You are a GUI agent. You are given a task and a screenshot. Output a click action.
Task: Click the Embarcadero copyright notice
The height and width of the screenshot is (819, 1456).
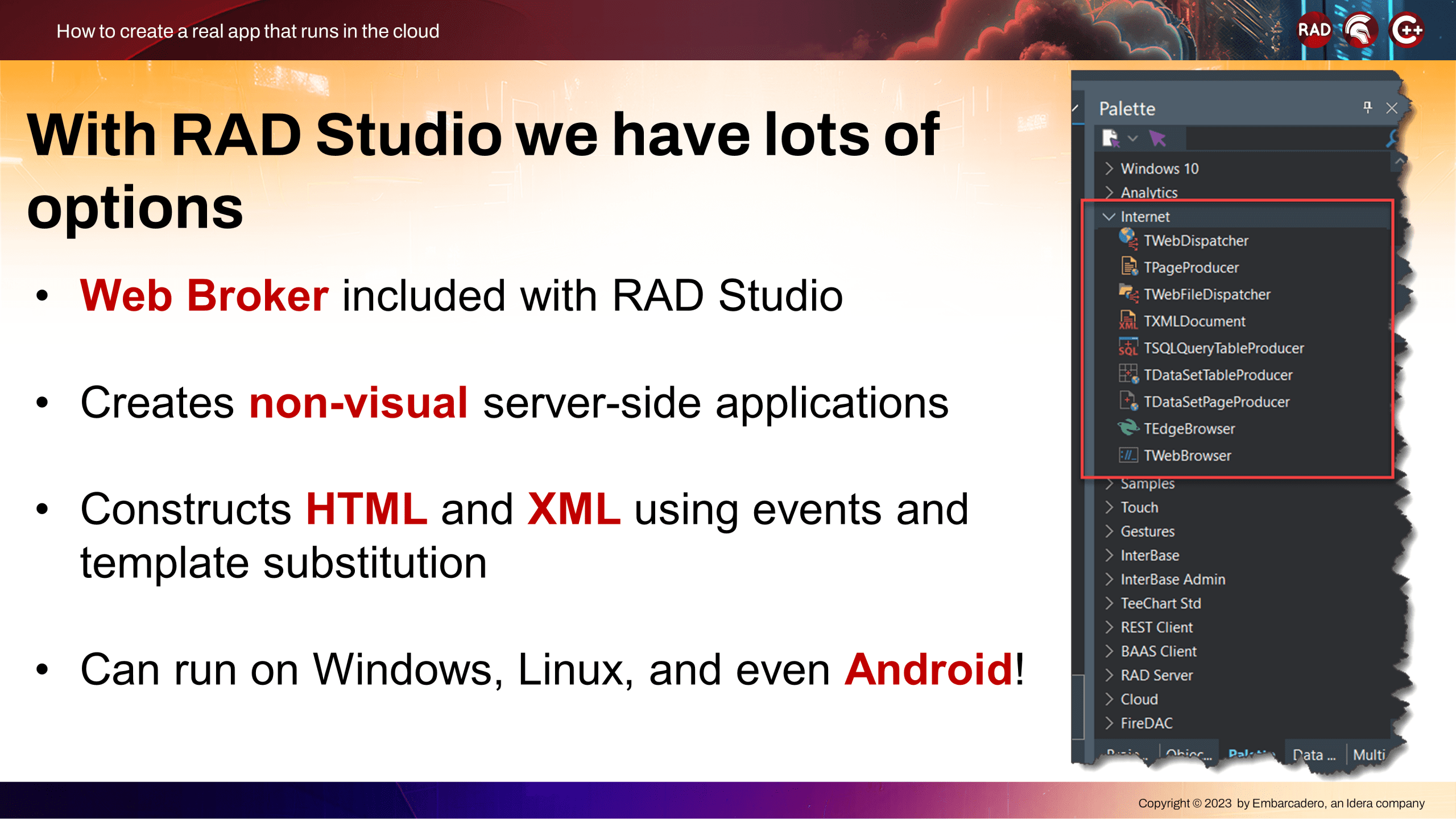click(1281, 803)
